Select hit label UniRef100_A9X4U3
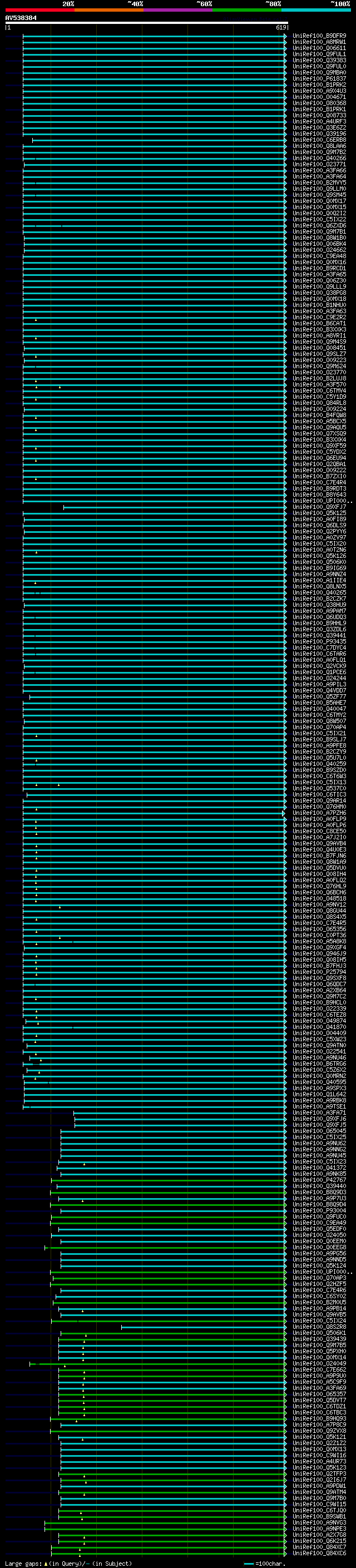Viewport: 356px width, 1568px height. [319, 91]
